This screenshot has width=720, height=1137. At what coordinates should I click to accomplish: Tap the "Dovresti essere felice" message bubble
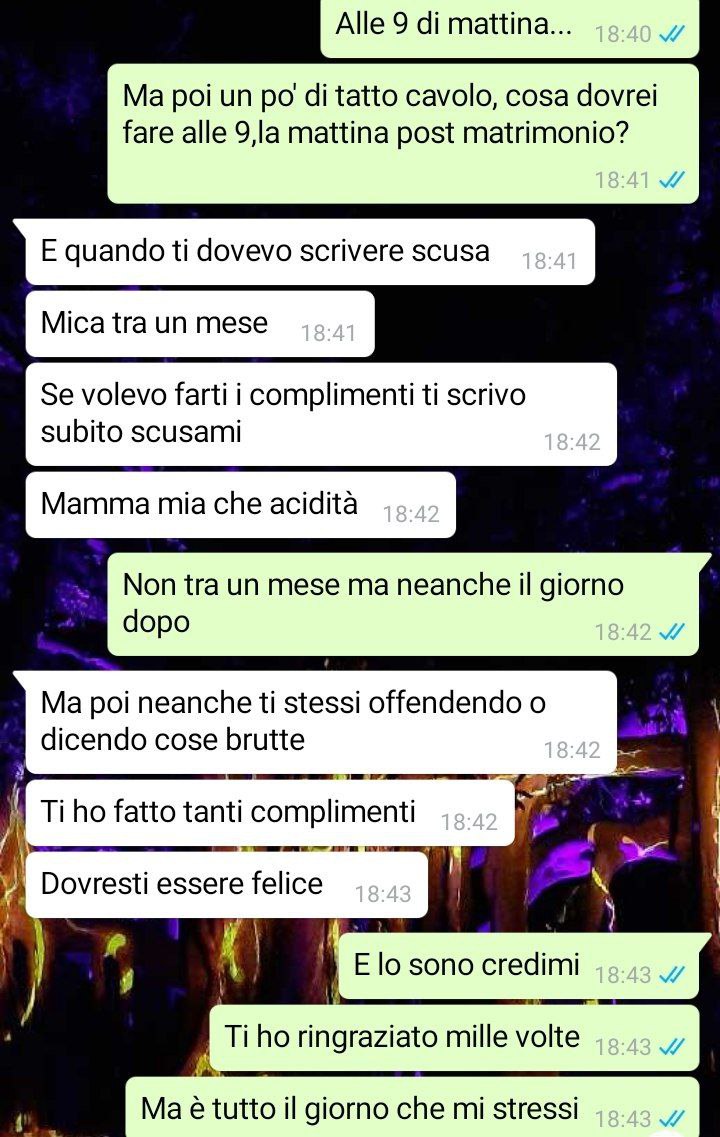[x=226, y=885]
